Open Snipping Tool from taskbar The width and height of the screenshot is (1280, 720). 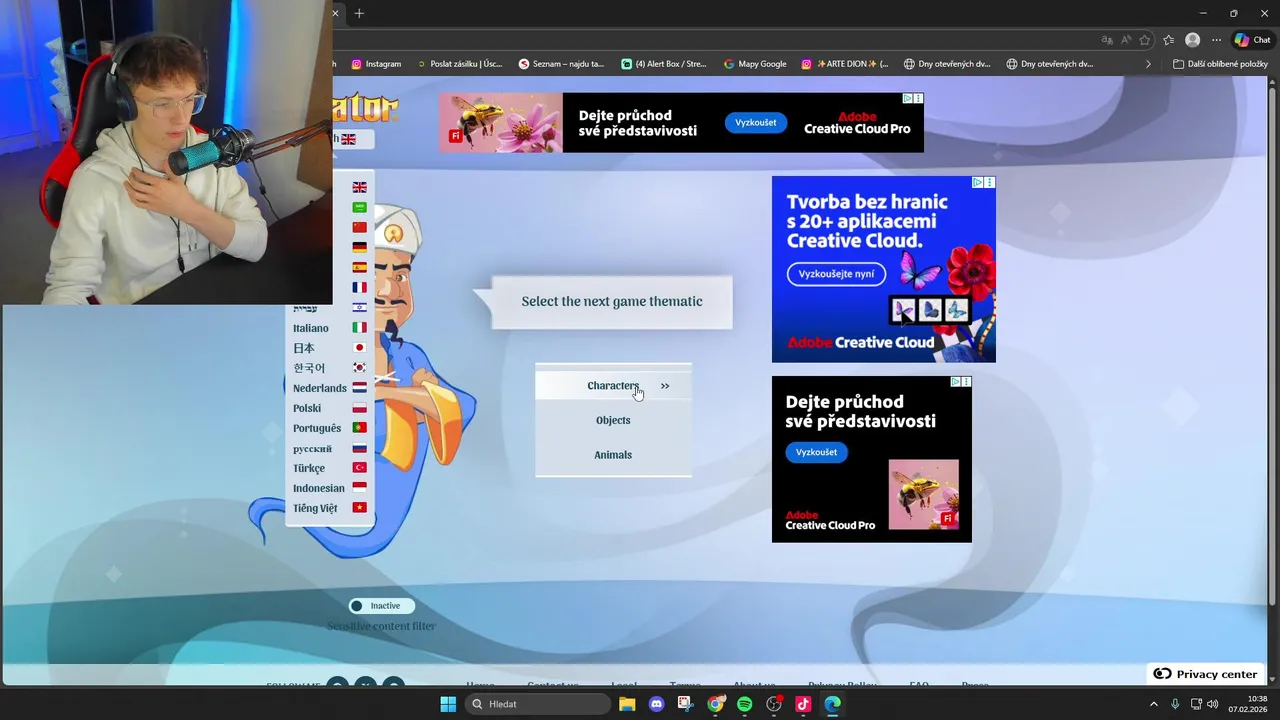click(x=686, y=704)
